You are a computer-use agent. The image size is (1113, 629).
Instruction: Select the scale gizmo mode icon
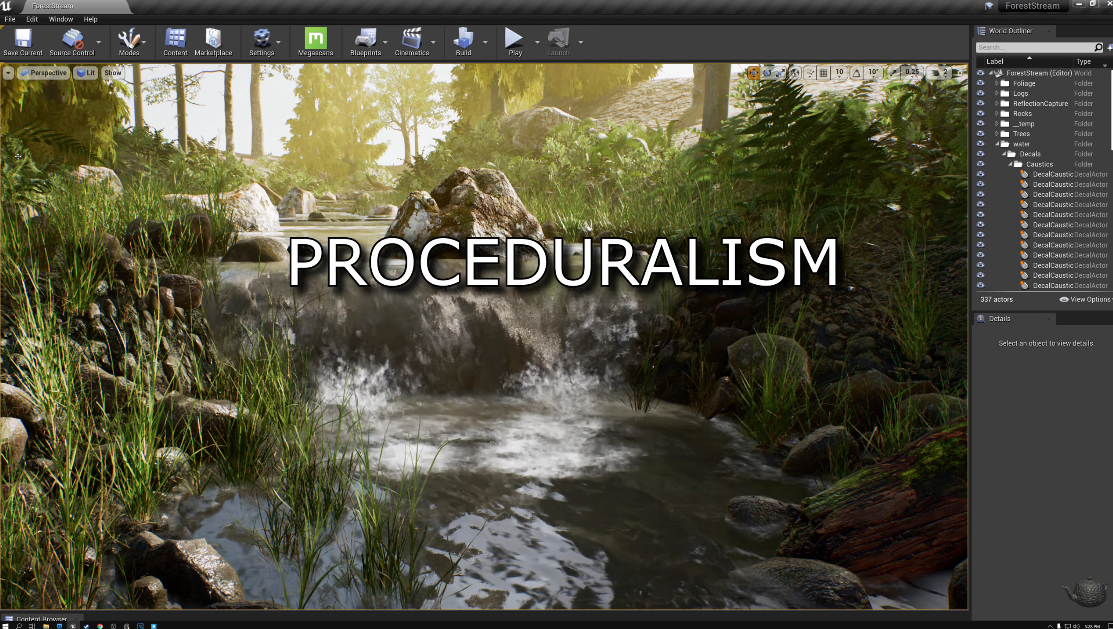[780, 72]
